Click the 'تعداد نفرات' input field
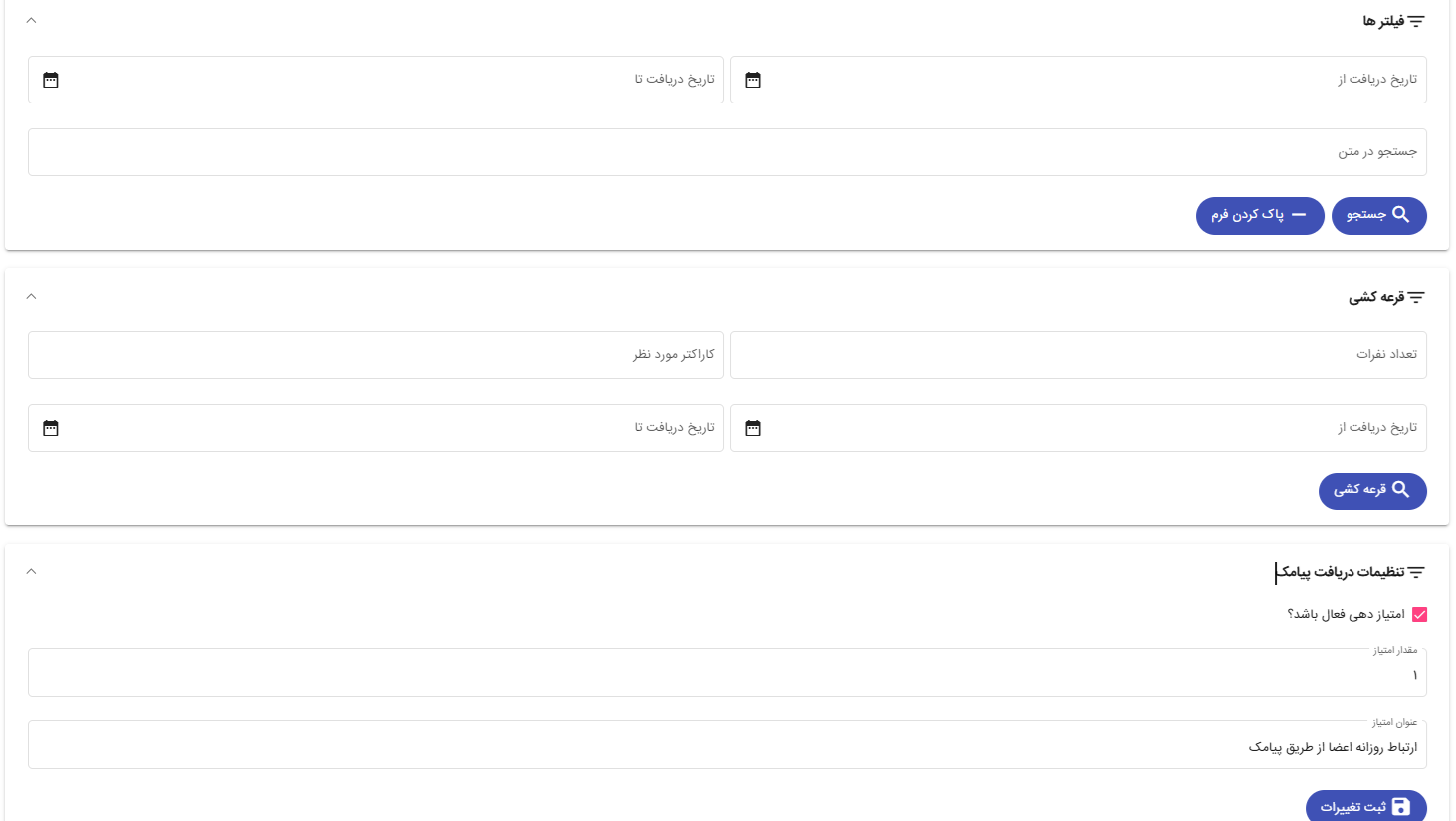 1078,355
